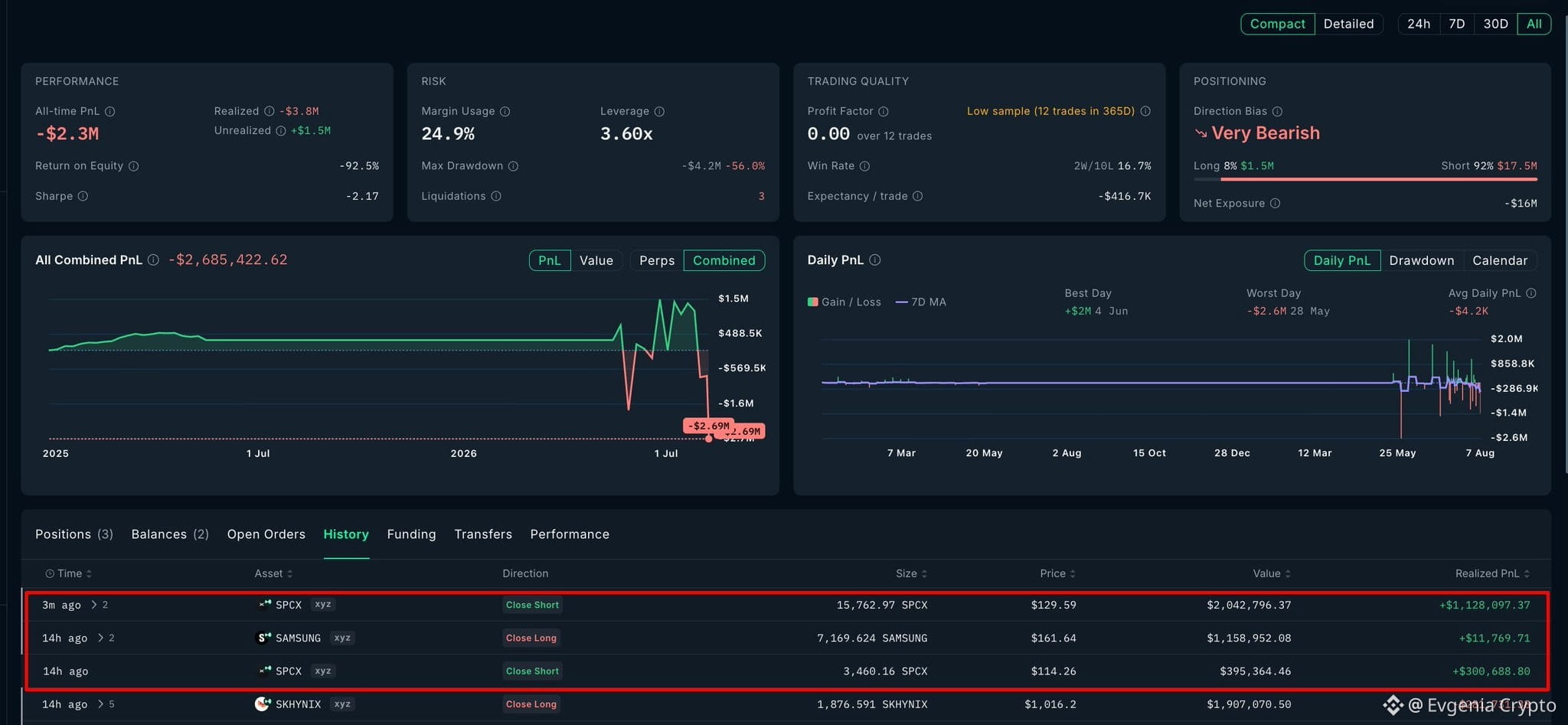Switch to the Positions tab
This screenshot has height=725, width=1568.
pyautogui.click(x=73, y=534)
